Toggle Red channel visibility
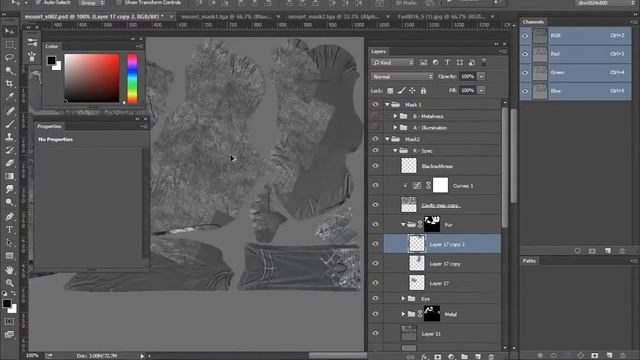The height and width of the screenshot is (360, 640). click(x=525, y=54)
